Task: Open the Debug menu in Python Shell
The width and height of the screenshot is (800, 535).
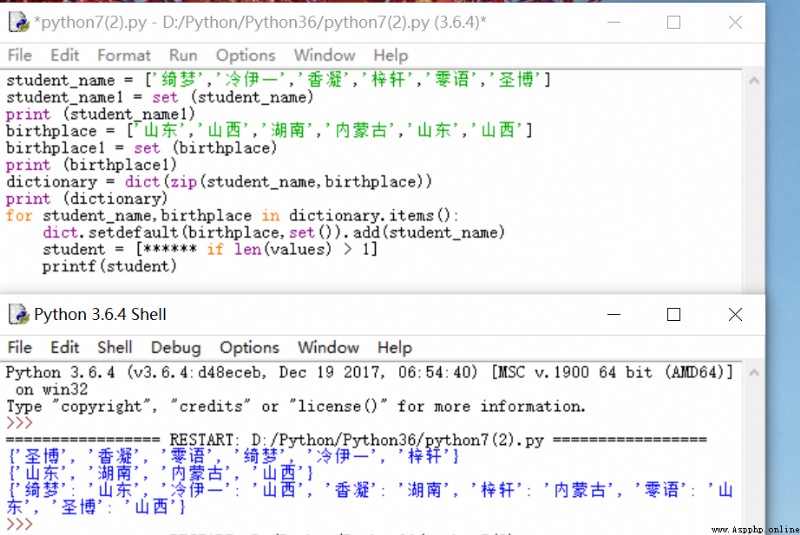Action: point(176,347)
